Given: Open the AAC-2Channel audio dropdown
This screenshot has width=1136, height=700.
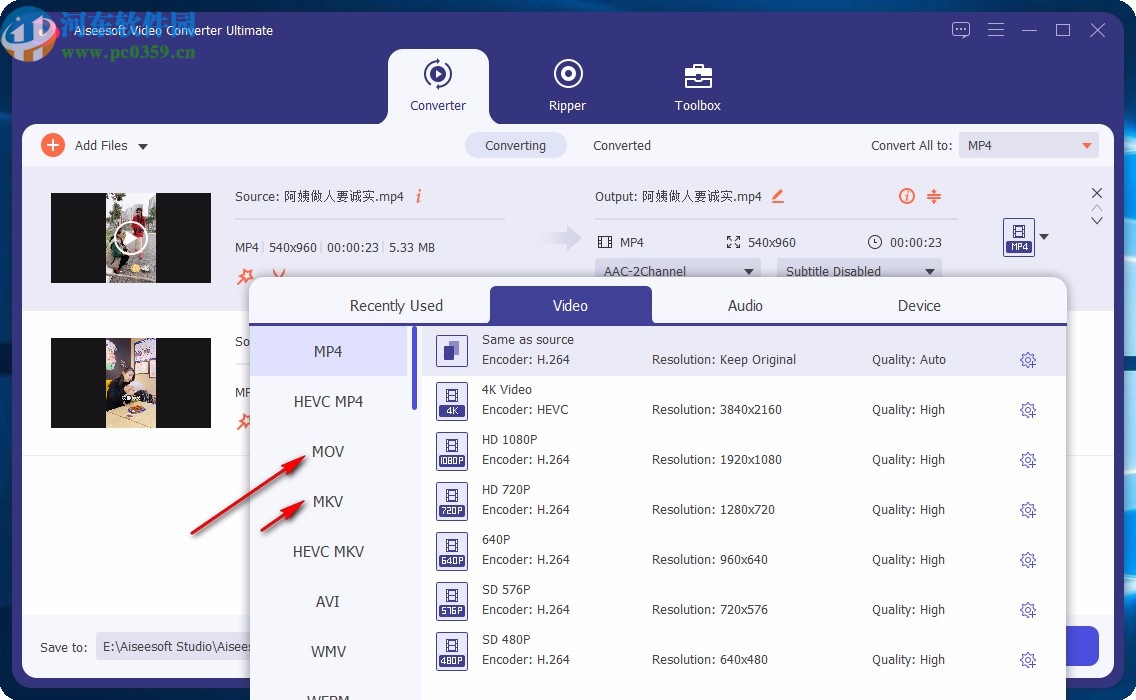Looking at the screenshot, I should pos(677,270).
